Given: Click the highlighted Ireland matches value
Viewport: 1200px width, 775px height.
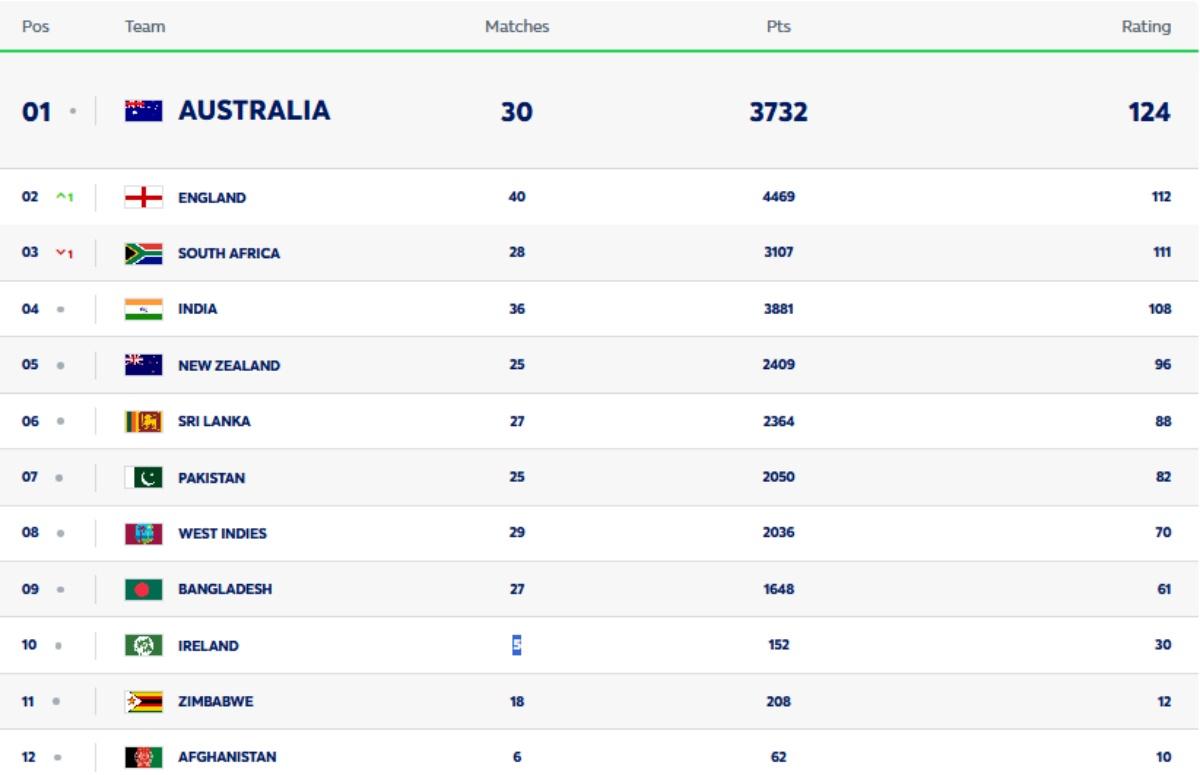Looking at the screenshot, I should pos(517,645).
